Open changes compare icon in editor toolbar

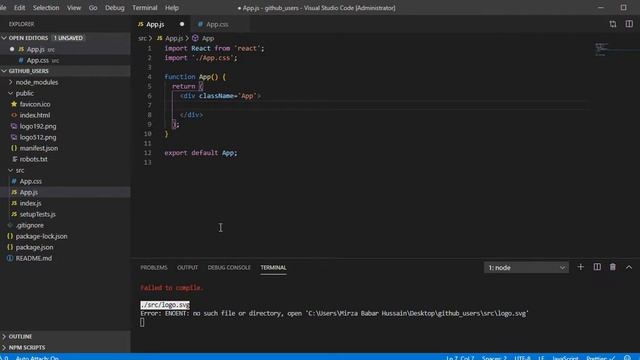(613, 24)
